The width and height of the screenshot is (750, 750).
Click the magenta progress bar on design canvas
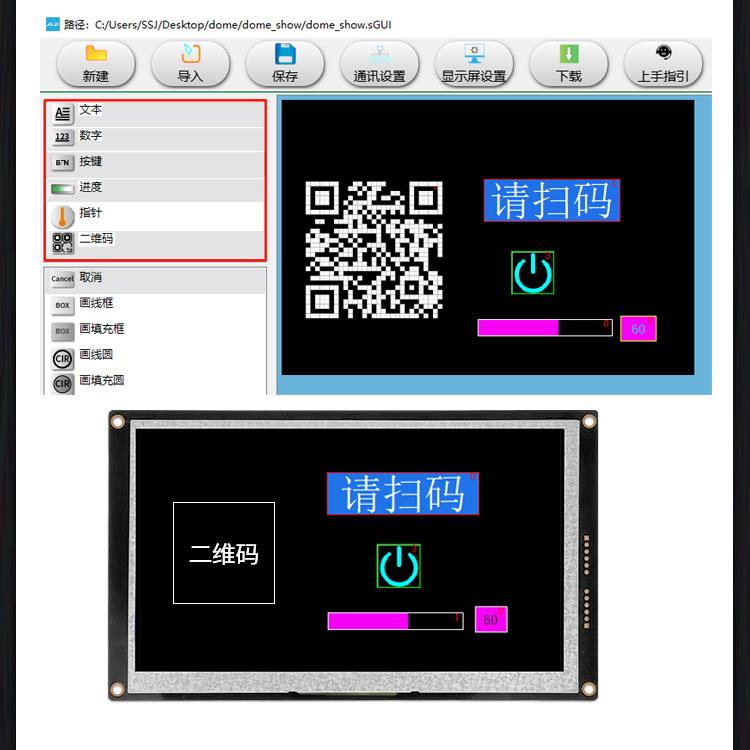pos(545,328)
